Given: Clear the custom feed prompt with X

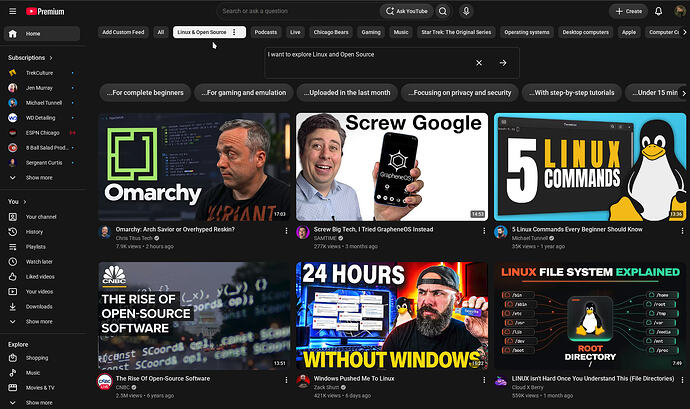Looking at the screenshot, I should point(479,63).
